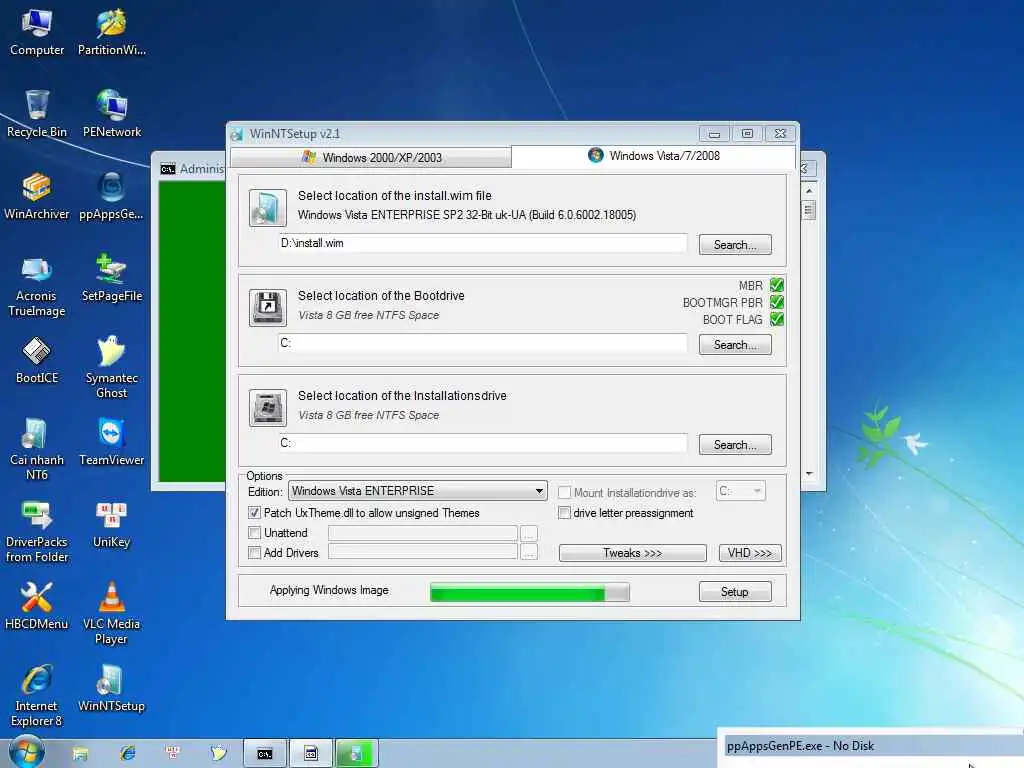Viewport: 1024px width, 768px height.
Task: Click the Installationsdrive C: path field
Action: click(483, 443)
